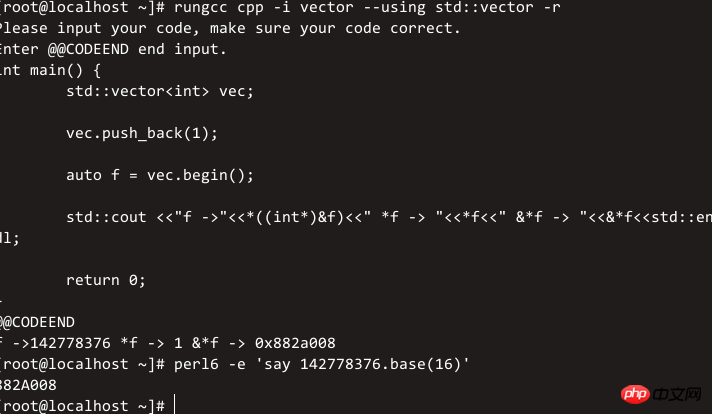Click the php logo watermark icon
This screenshot has width=712, height=414.
click(x=635, y=394)
